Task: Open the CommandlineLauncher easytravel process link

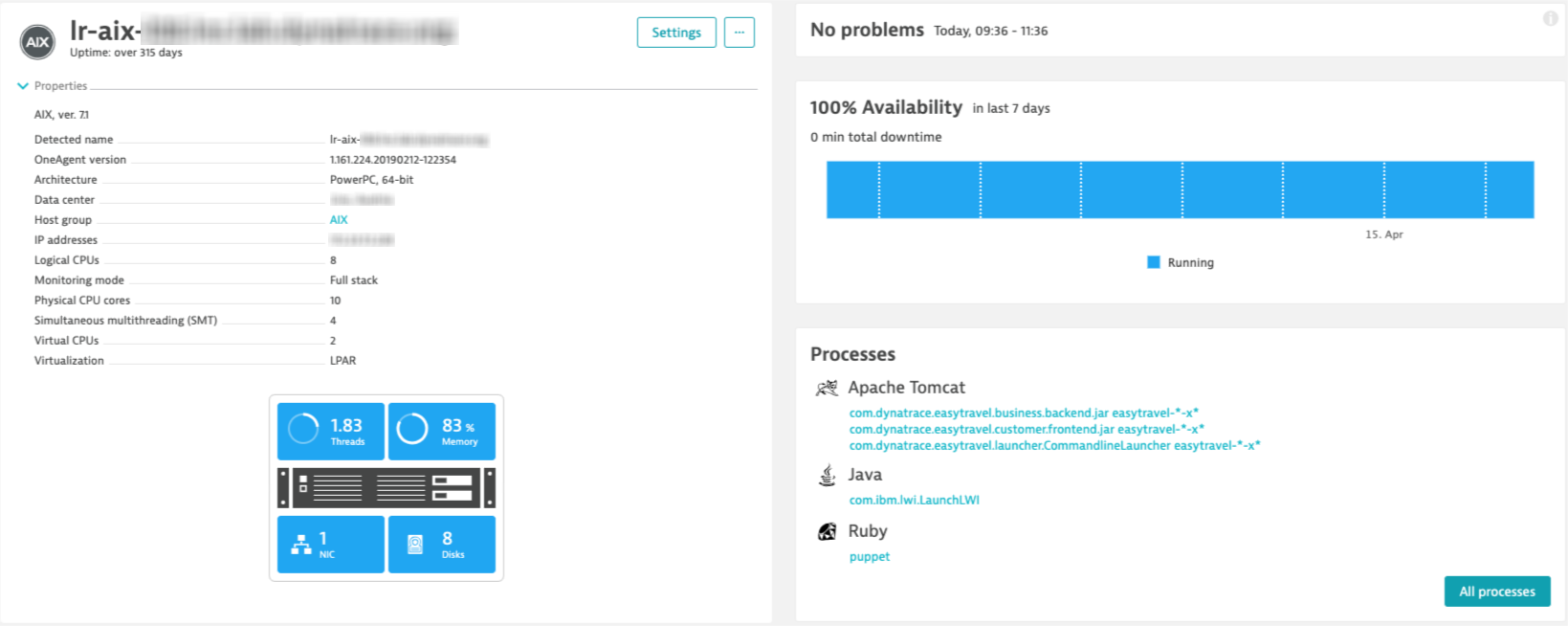Action: click(x=1055, y=446)
